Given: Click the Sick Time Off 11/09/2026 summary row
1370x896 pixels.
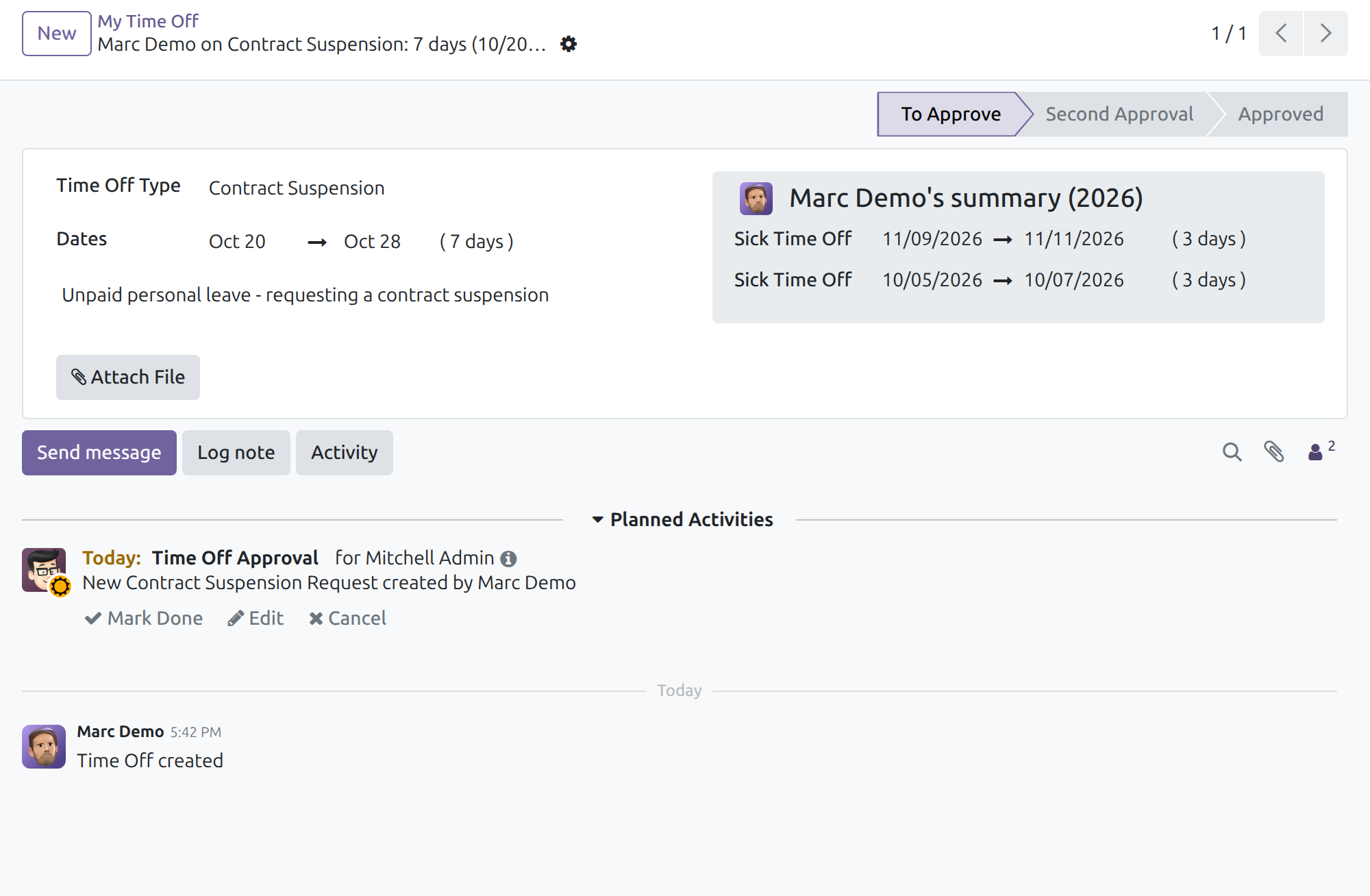Looking at the screenshot, I should [990, 238].
